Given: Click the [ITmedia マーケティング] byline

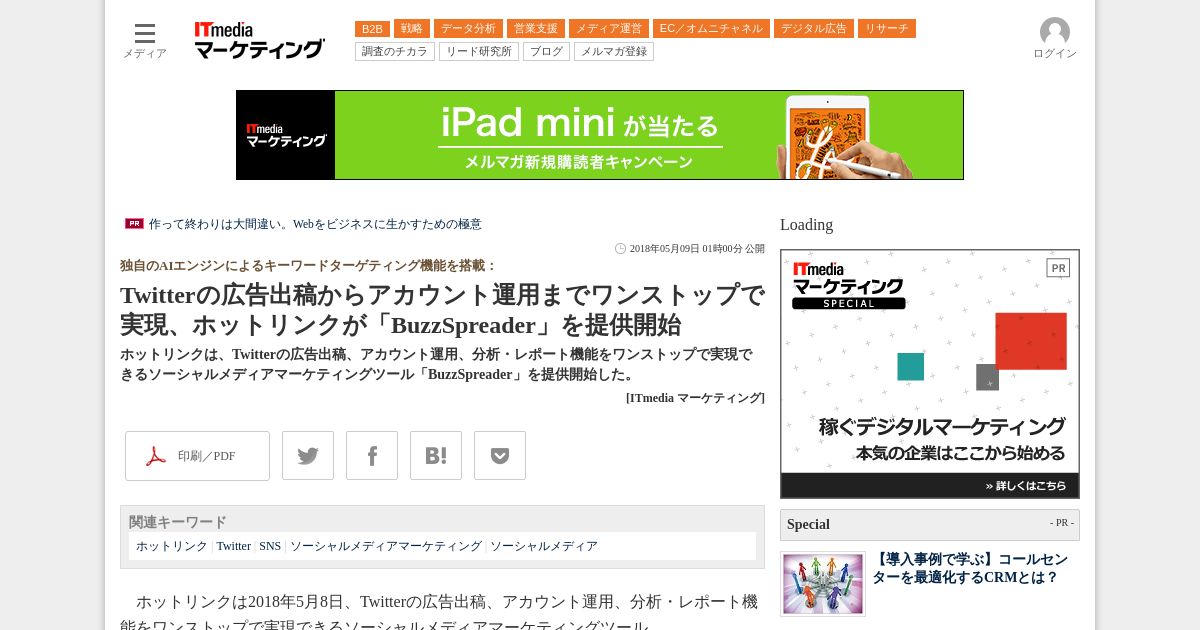Looking at the screenshot, I should pyautogui.click(x=695, y=398).
